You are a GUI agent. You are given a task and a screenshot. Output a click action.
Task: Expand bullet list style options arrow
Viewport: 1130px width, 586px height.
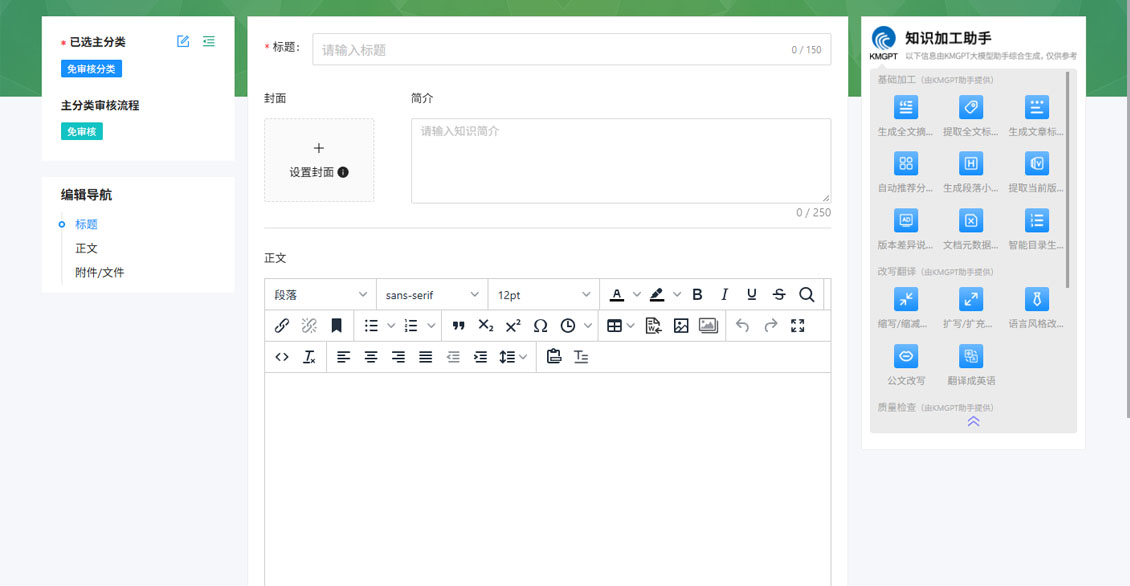pyautogui.click(x=391, y=325)
